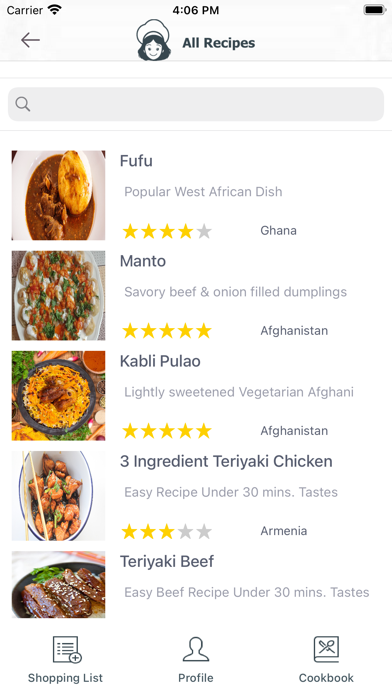The height and width of the screenshot is (696, 392).
Task: Tap the chef avatar logo
Action: tap(154, 40)
